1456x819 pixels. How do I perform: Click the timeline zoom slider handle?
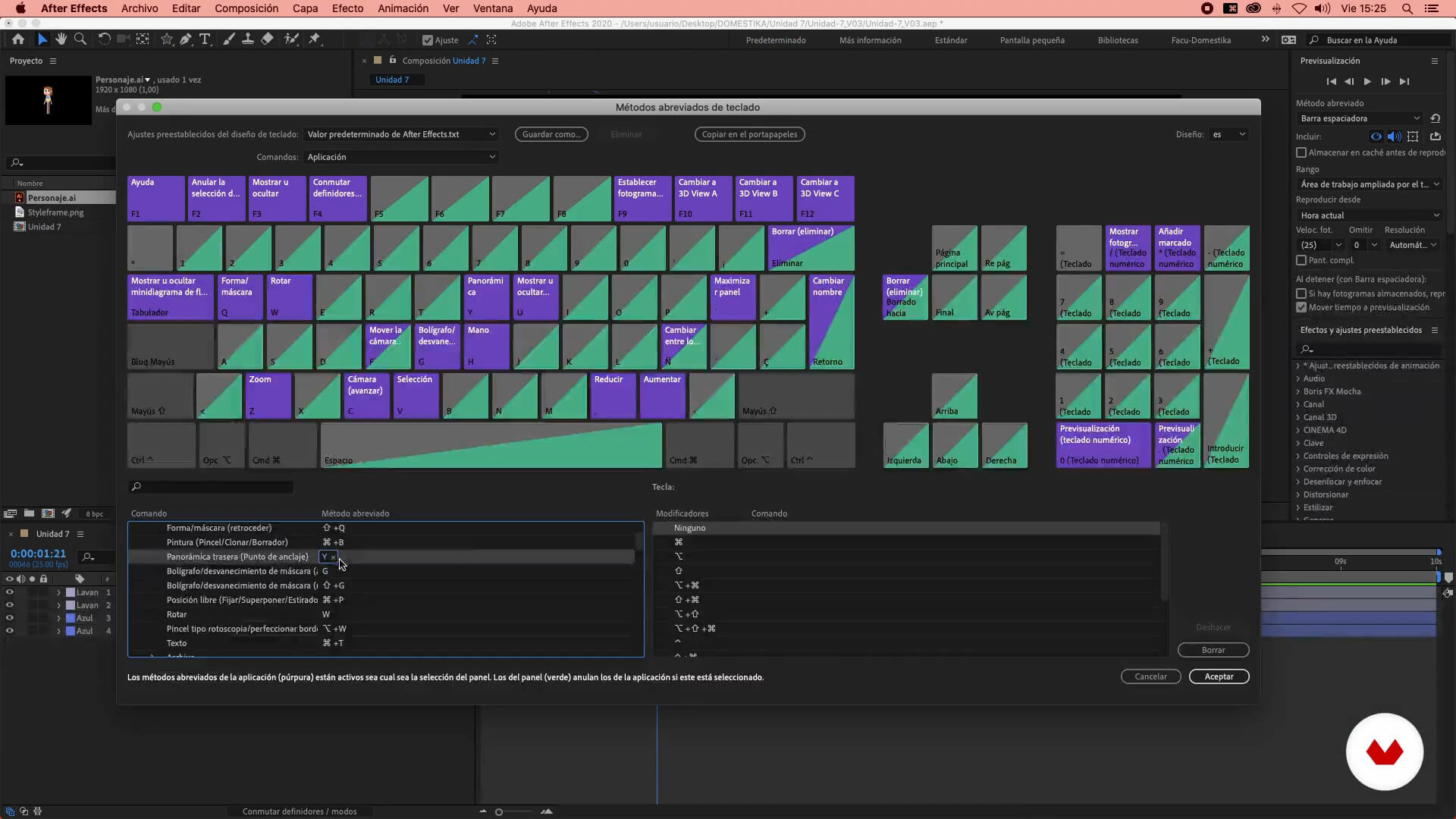point(499,811)
